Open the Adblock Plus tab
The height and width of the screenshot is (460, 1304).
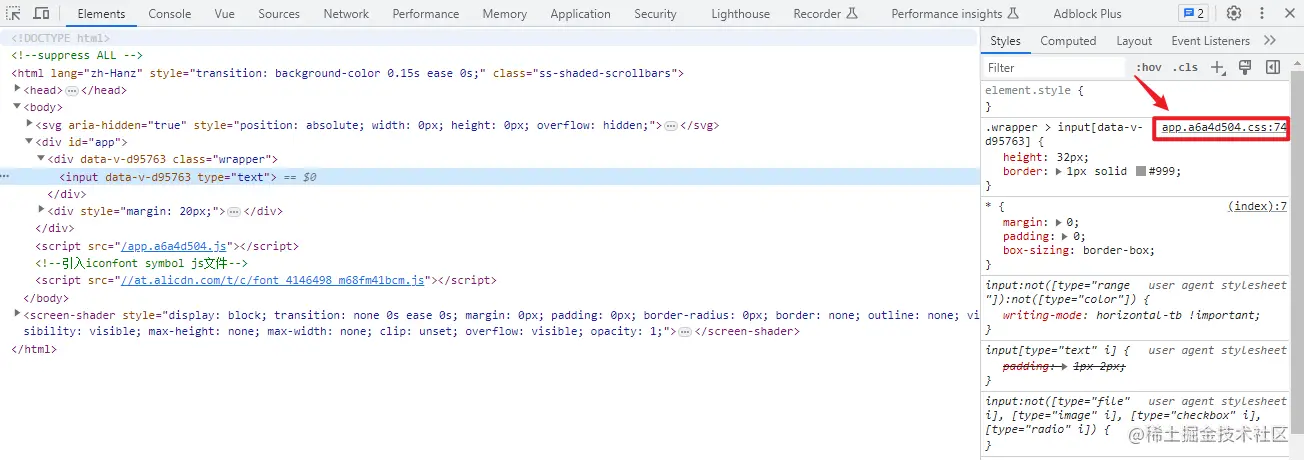(x=1087, y=14)
